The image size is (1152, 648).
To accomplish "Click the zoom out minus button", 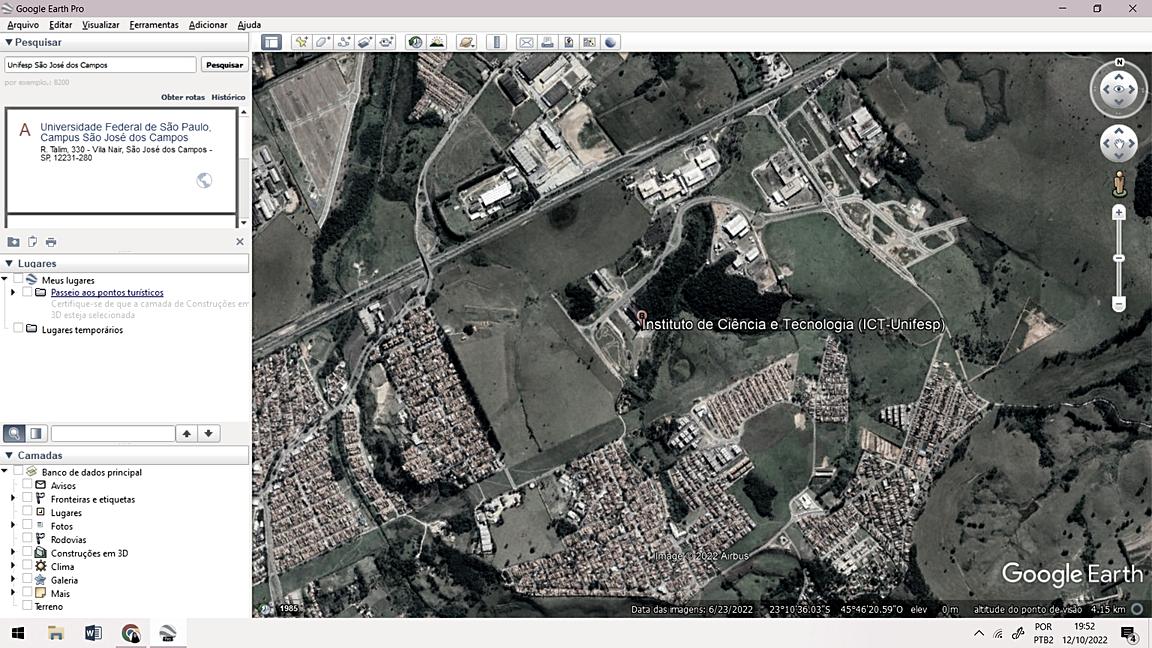I will 1118,303.
